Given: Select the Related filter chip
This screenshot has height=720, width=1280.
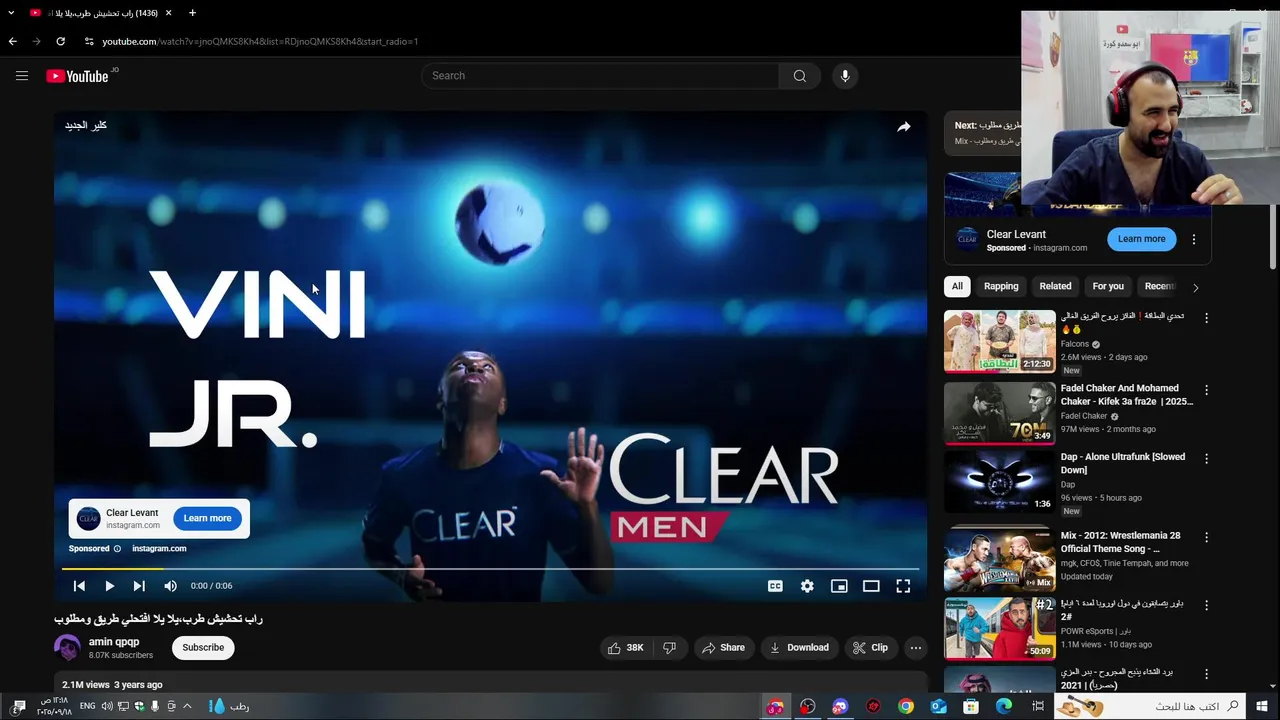Looking at the screenshot, I should 1055,286.
